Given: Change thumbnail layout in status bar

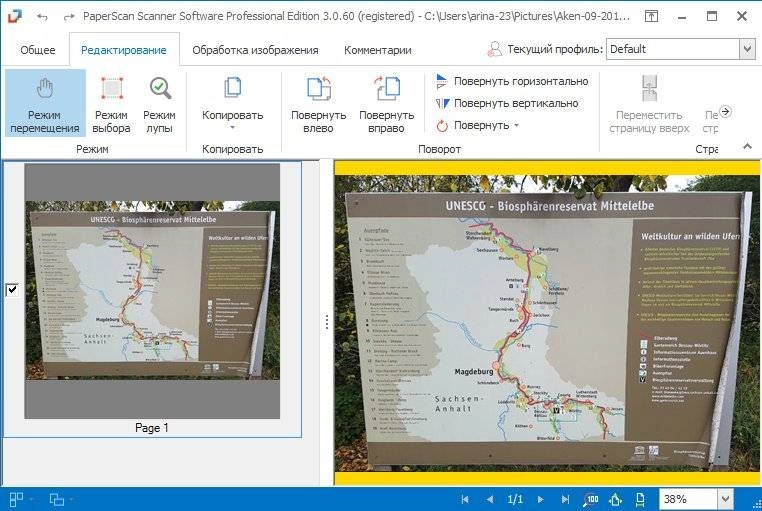Looking at the screenshot, I should [x=16, y=499].
